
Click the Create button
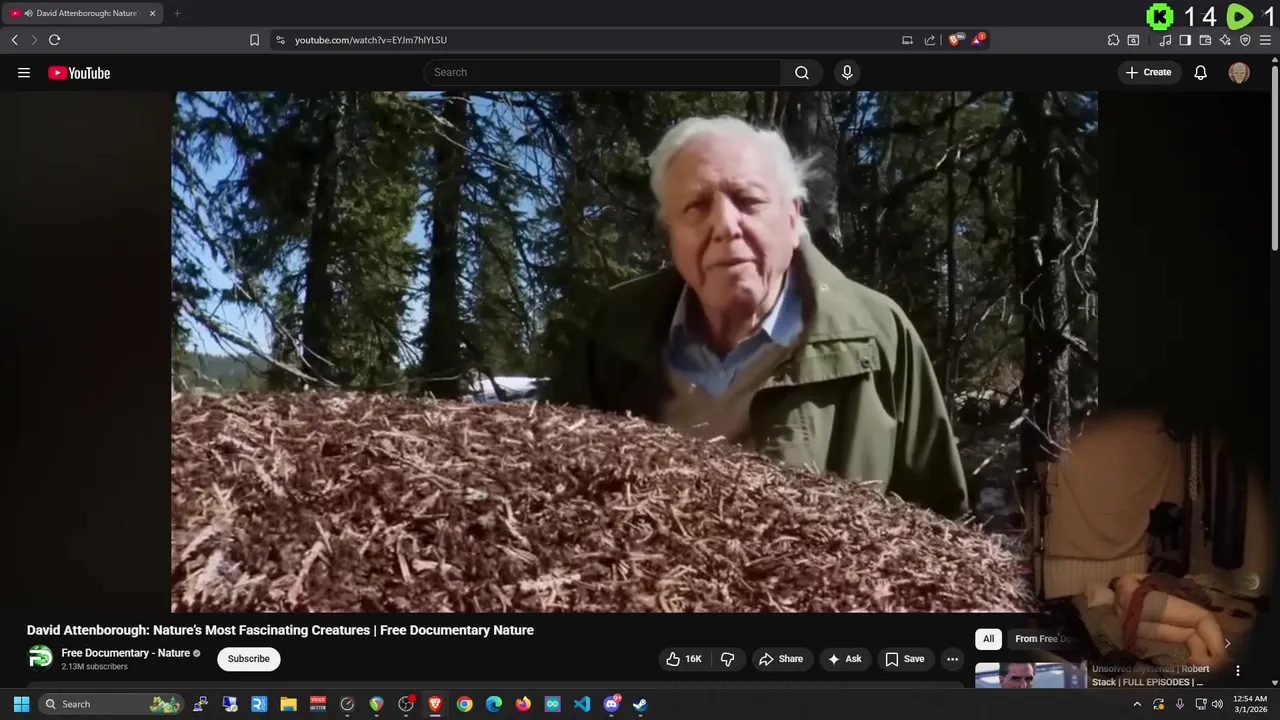click(1149, 72)
